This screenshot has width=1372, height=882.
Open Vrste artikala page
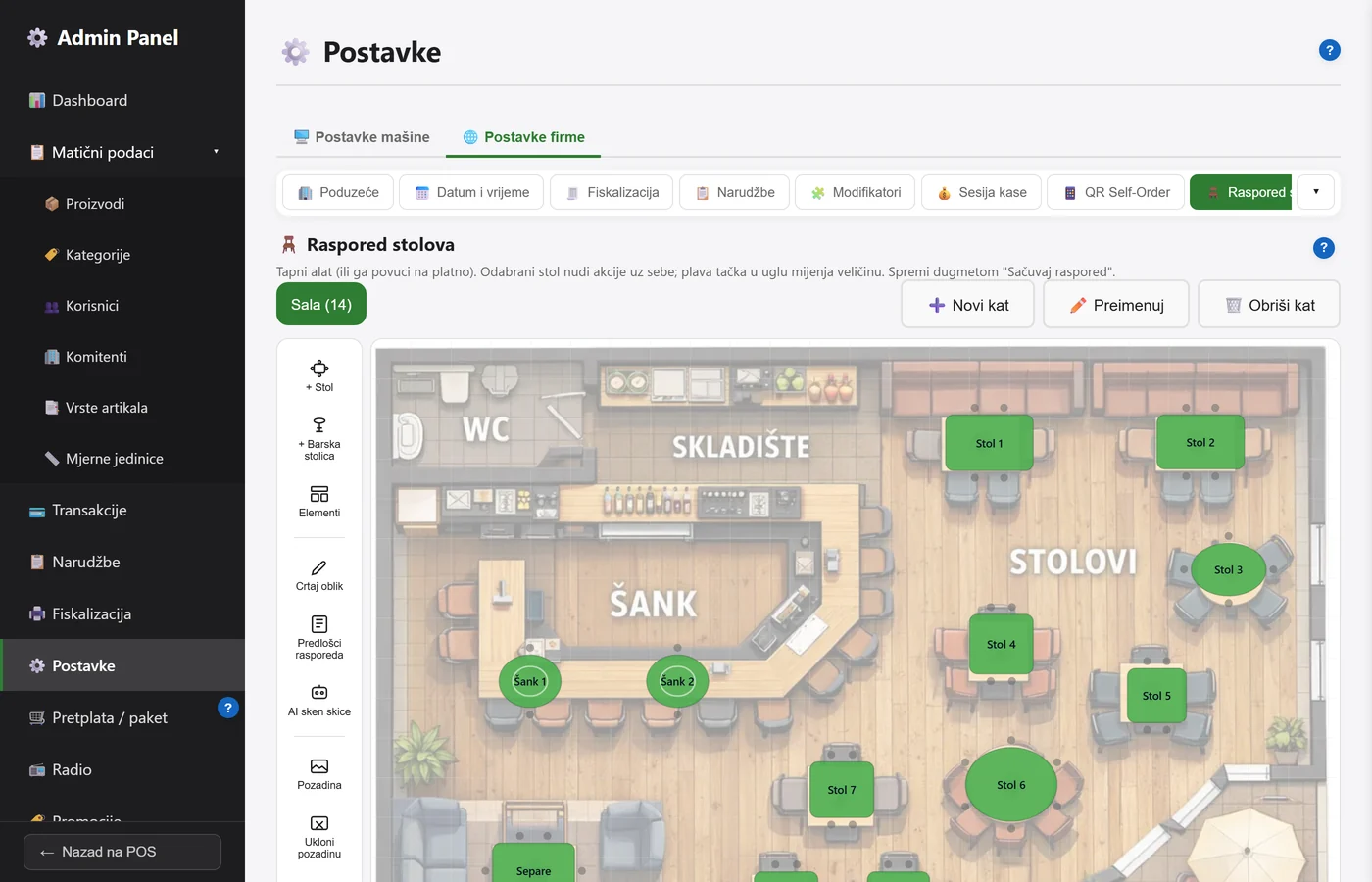[x=122, y=408]
